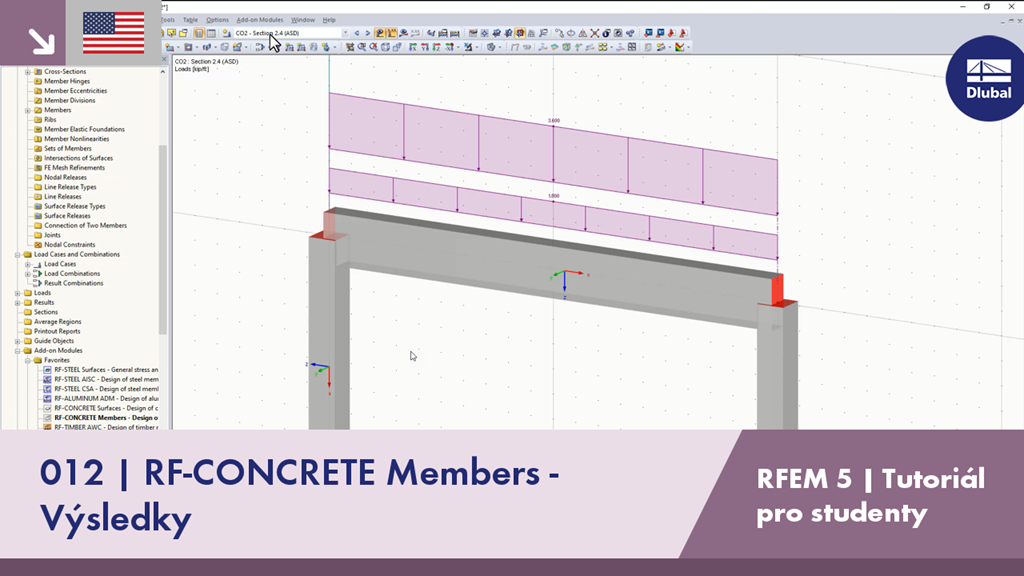
Task: Open the Table menu
Action: (190, 20)
